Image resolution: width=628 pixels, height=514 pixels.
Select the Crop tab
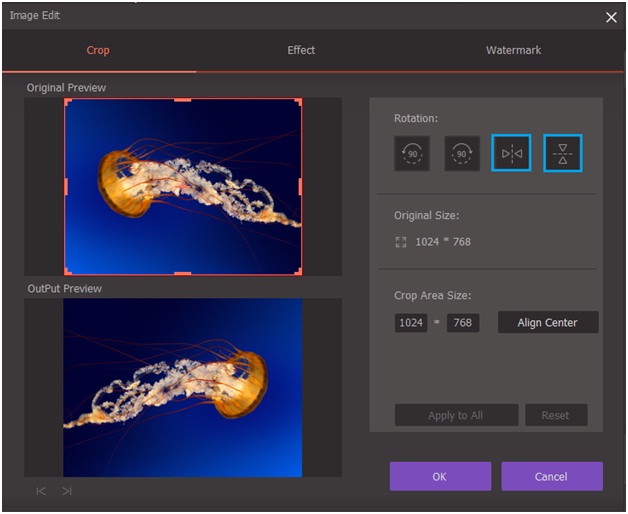98,50
